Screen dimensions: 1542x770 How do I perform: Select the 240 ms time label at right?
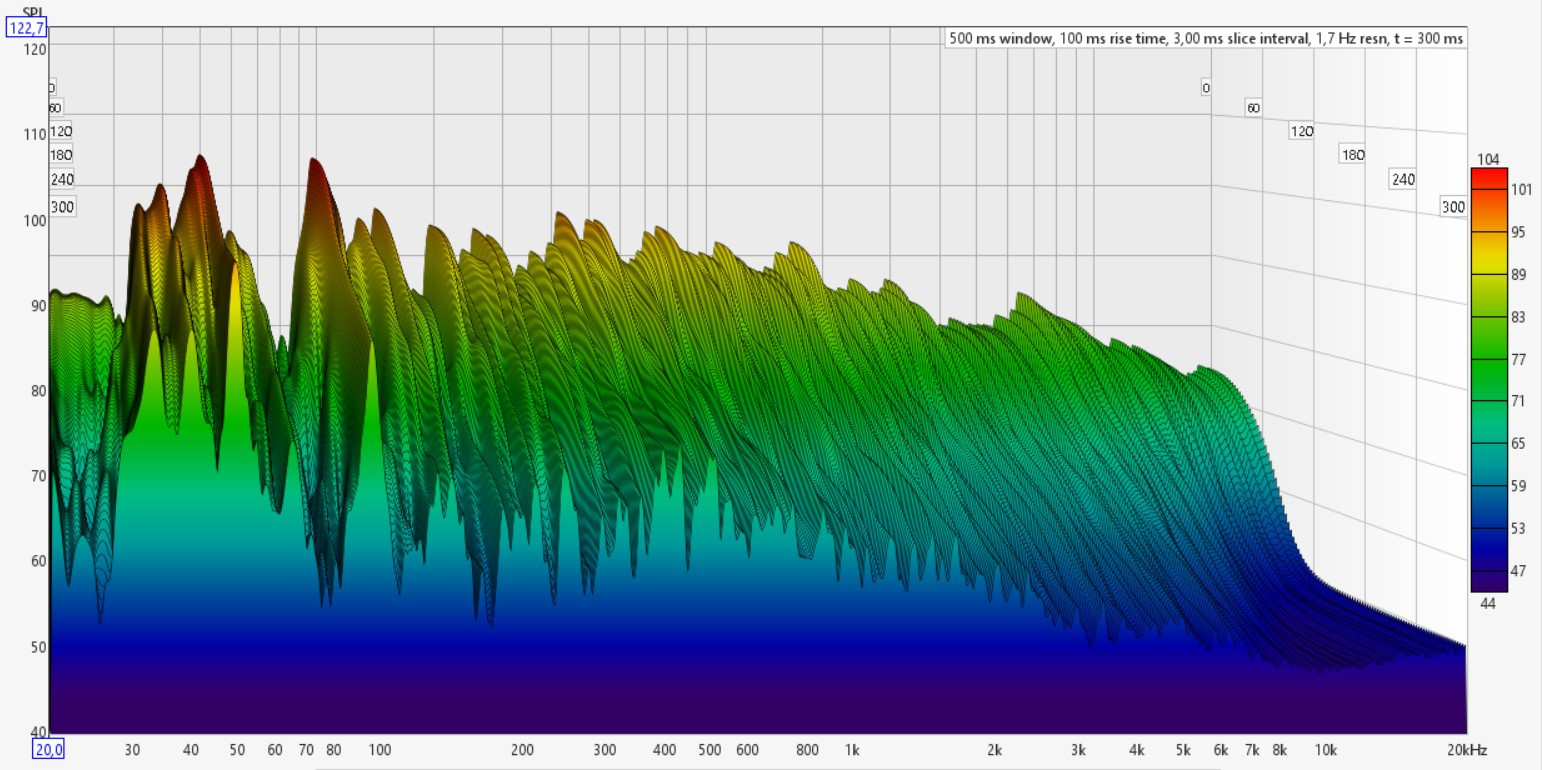pyautogui.click(x=1403, y=179)
